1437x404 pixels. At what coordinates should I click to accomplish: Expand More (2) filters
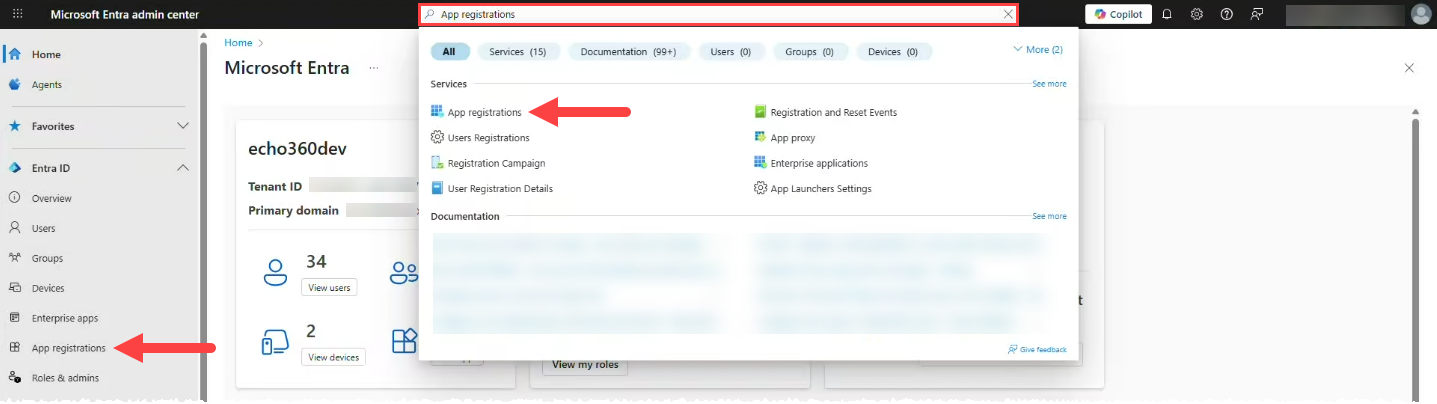coord(1037,49)
